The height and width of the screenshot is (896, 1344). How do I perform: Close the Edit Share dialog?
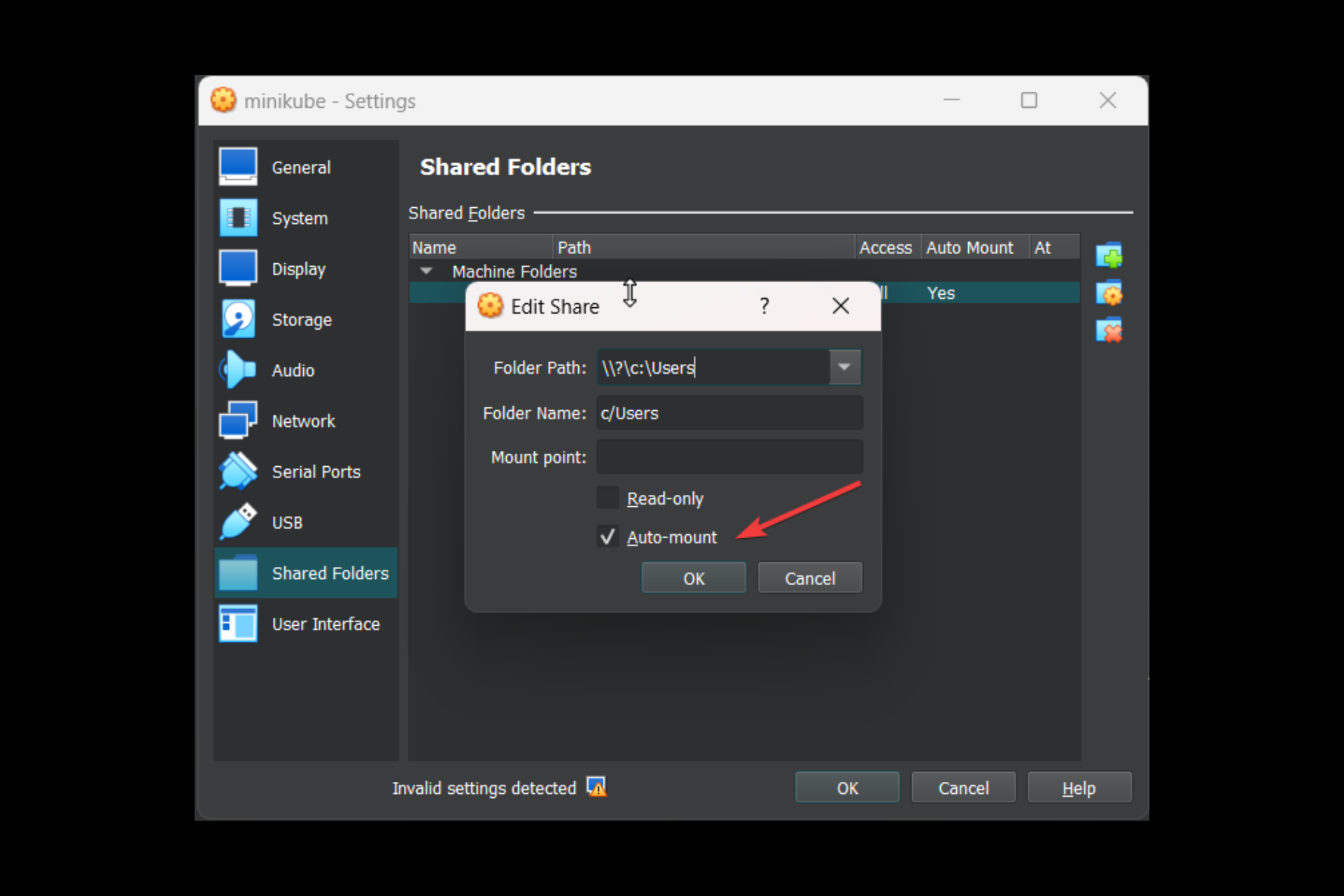coord(841,306)
